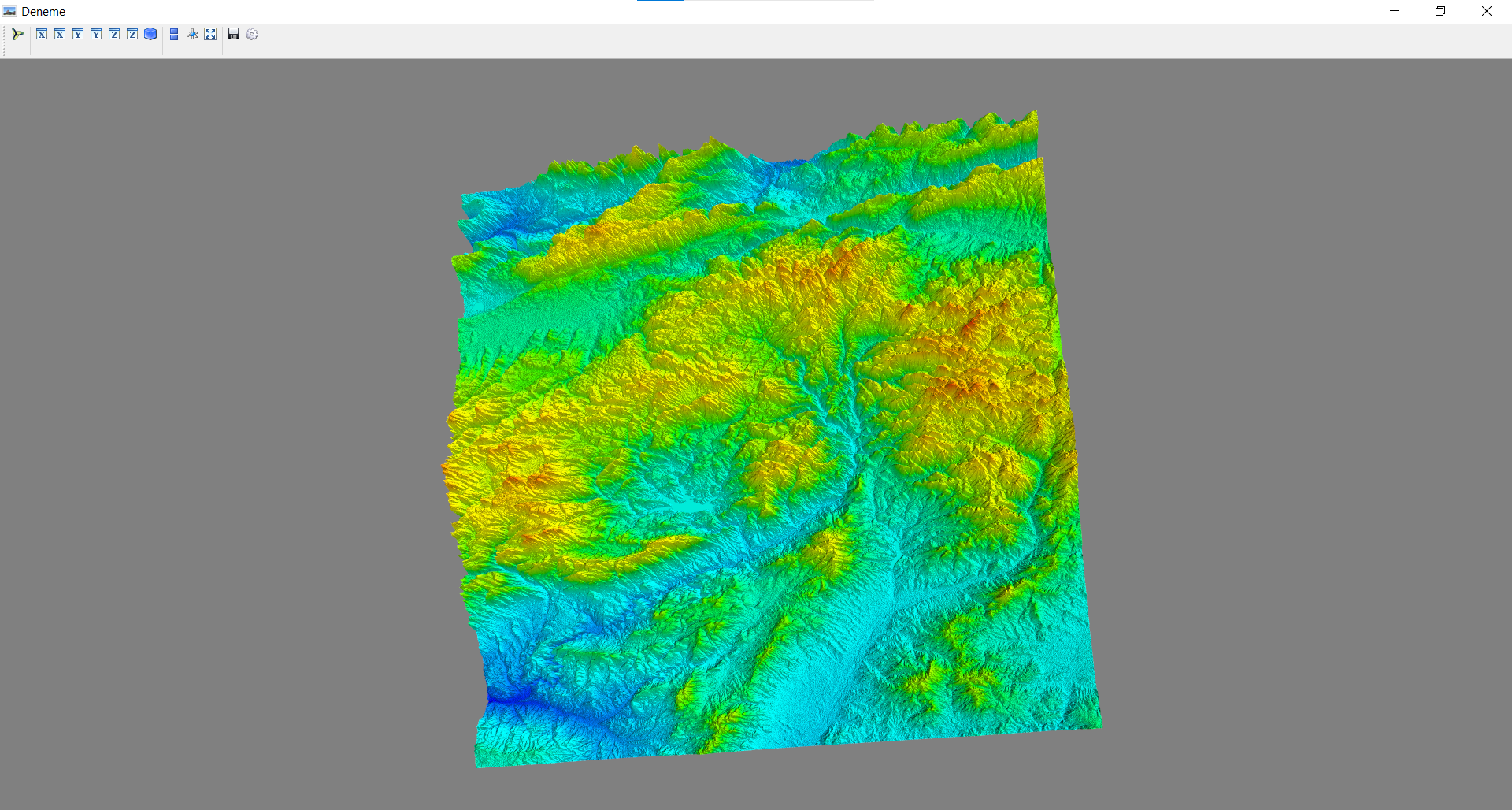Image resolution: width=1512 pixels, height=810 pixels.
Task: Click the Deneme window title icon
Action: tap(9, 11)
